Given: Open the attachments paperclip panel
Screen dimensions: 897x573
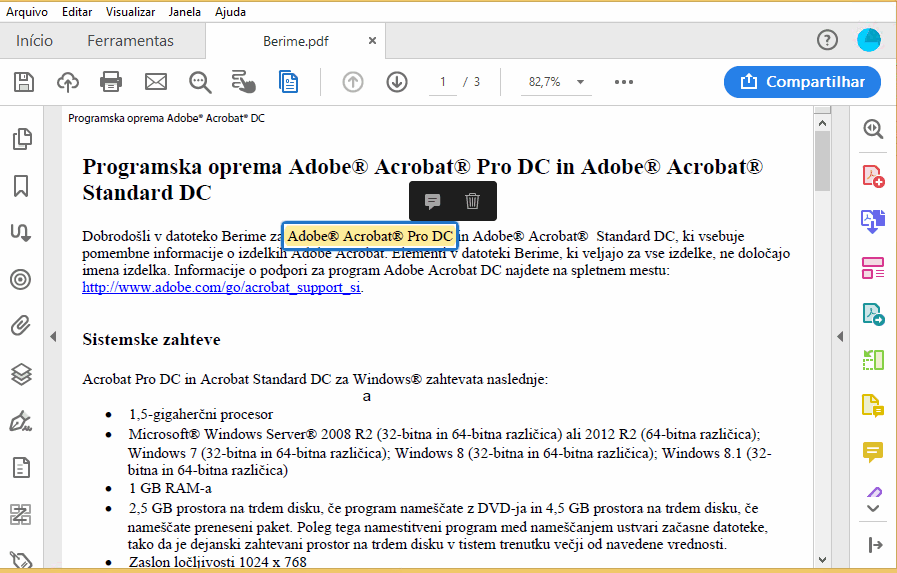Looking at the screenshot, I should click(21, 326).
